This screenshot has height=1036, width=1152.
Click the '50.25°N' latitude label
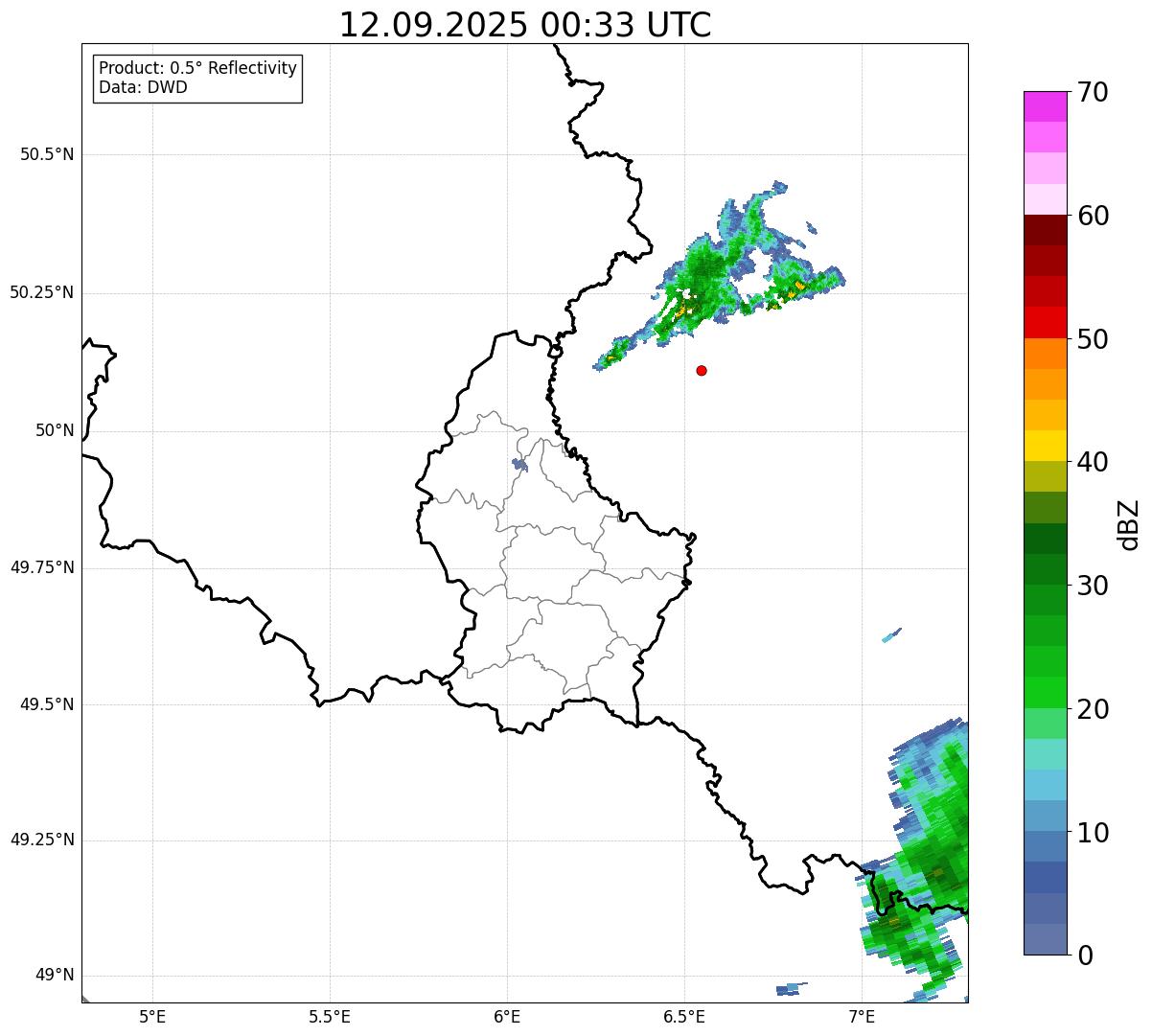click(42, 293)
